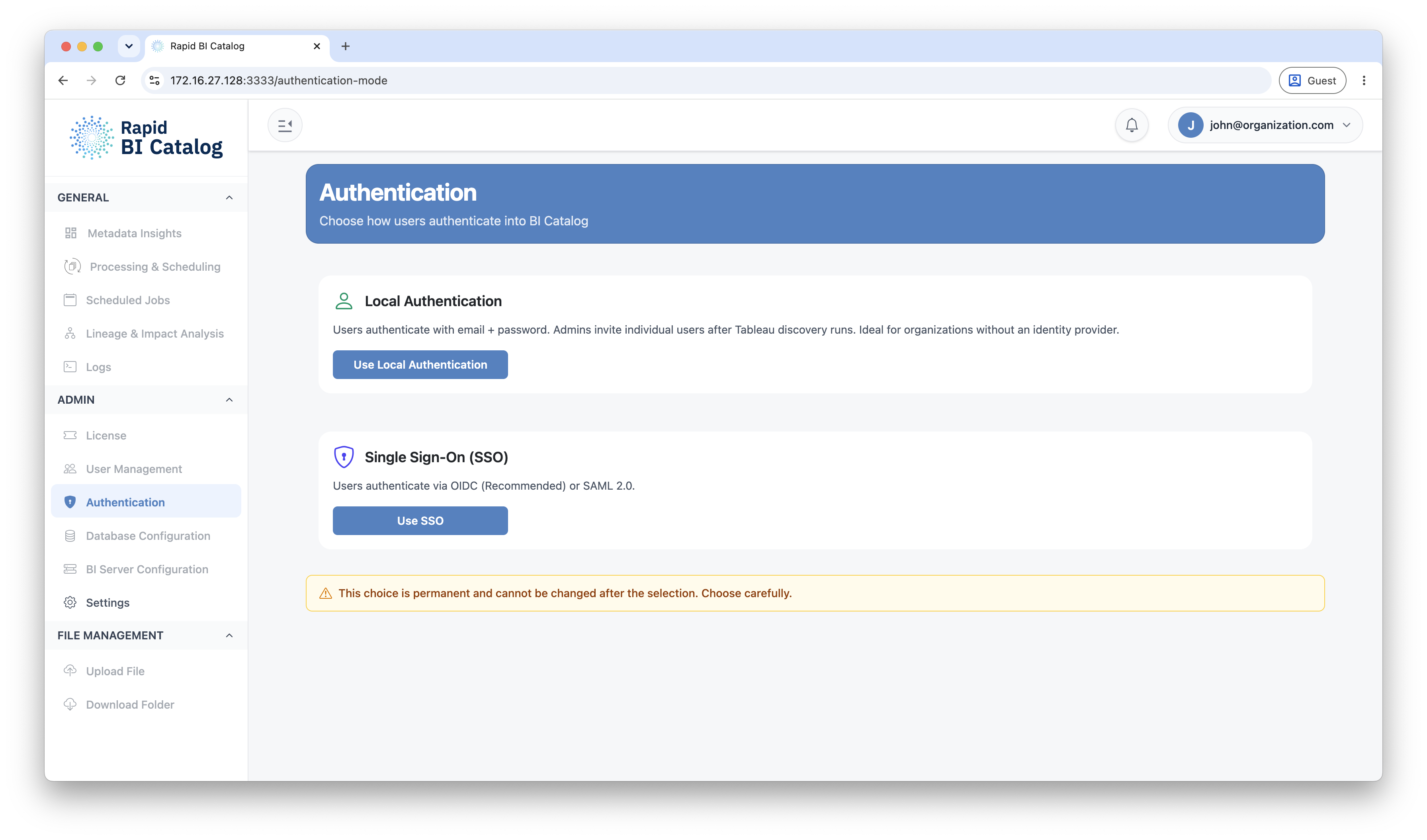Open Settings page
The height and width of the screenshot is (840, 1427).
[146, 602]
